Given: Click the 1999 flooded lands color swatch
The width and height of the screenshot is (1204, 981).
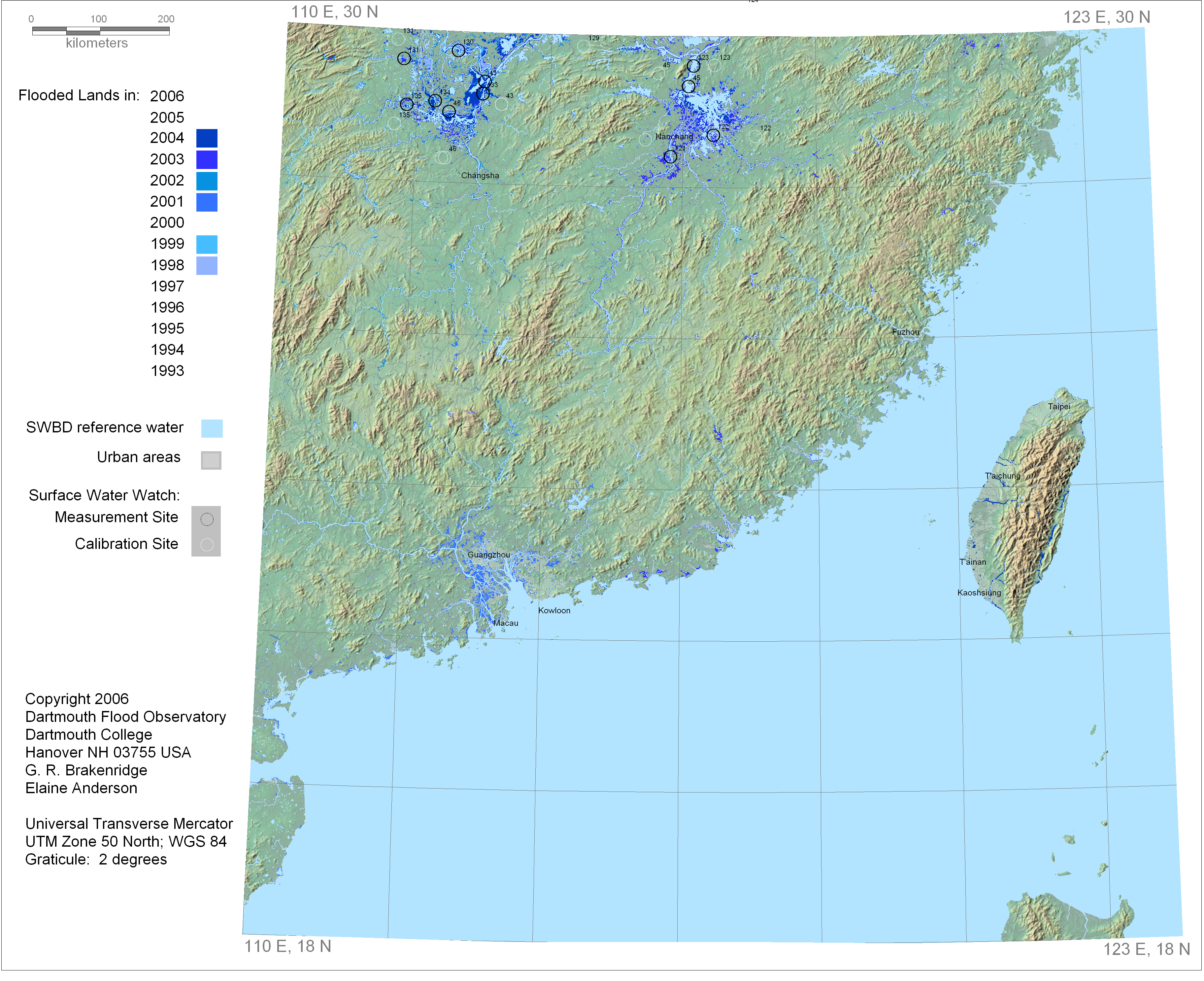Looking at the screenshot, I should [207, 244].
